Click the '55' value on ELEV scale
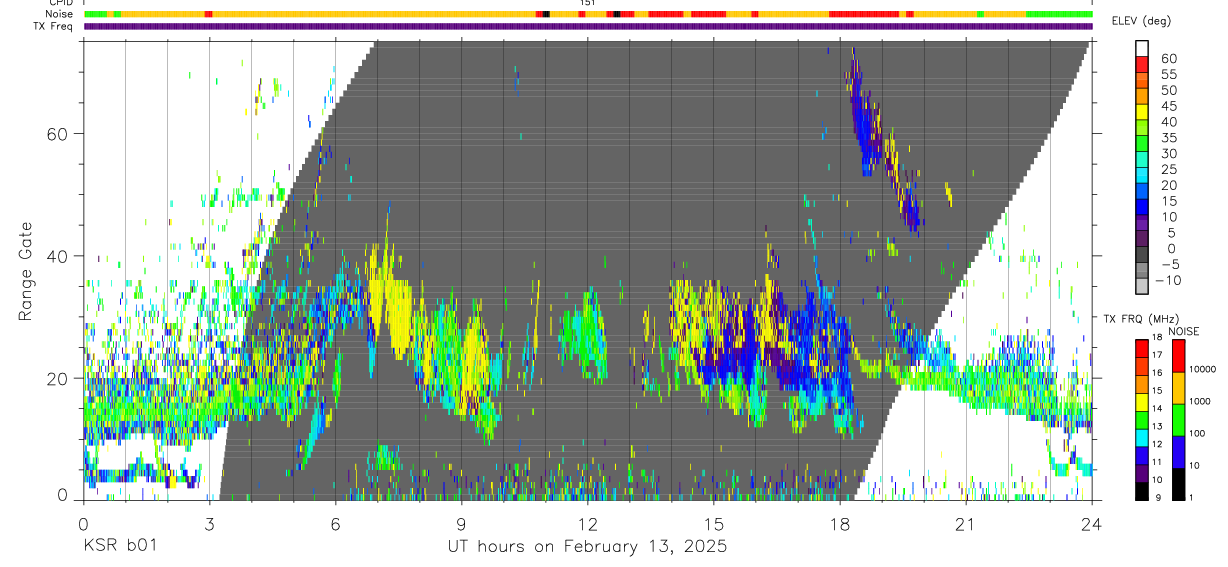1228x567 pixels. [1169, 75]
